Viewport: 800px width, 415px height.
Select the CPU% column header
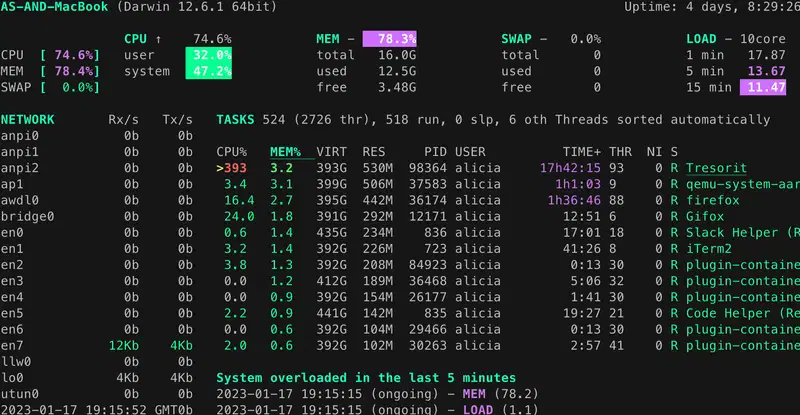[231, 151]
